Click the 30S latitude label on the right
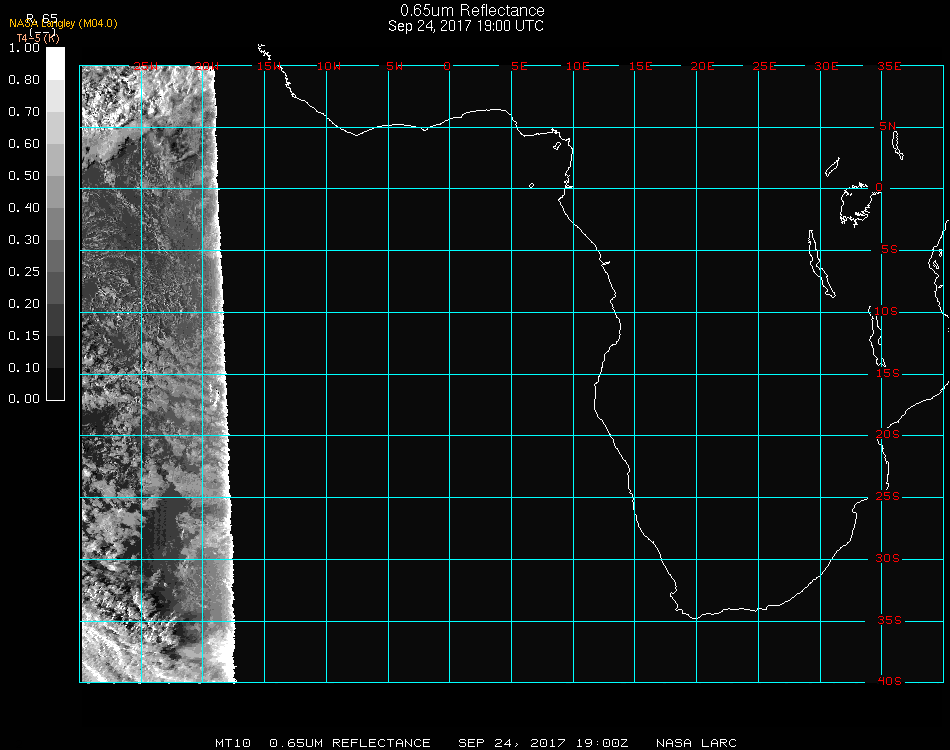 pyautogui.click(x=888, y=558)
